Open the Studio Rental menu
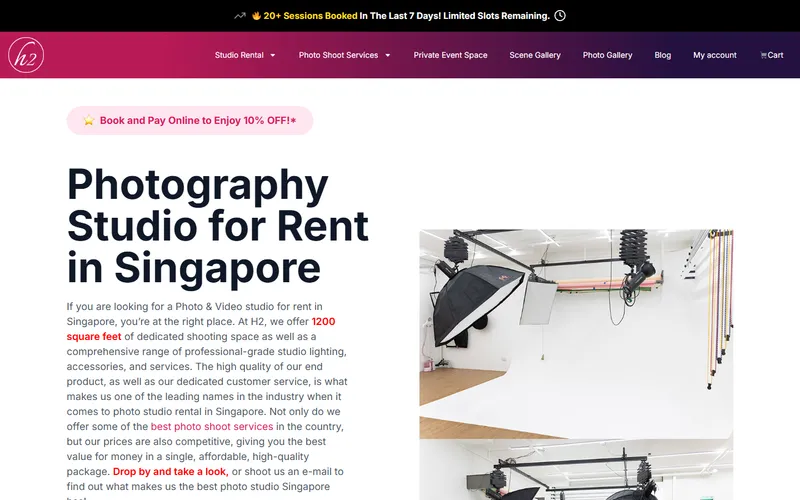This screenshot has height=500, width=800. point(239,55)
